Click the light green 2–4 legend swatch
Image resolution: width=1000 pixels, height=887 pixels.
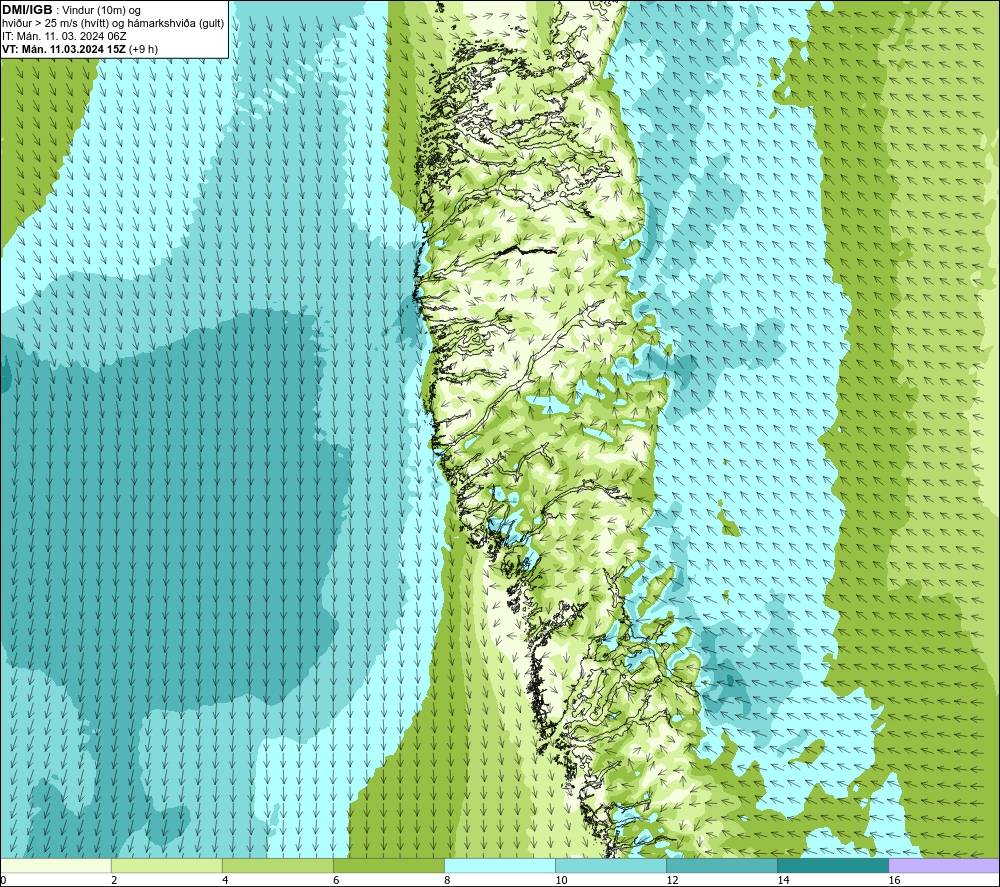click(166, 866)
